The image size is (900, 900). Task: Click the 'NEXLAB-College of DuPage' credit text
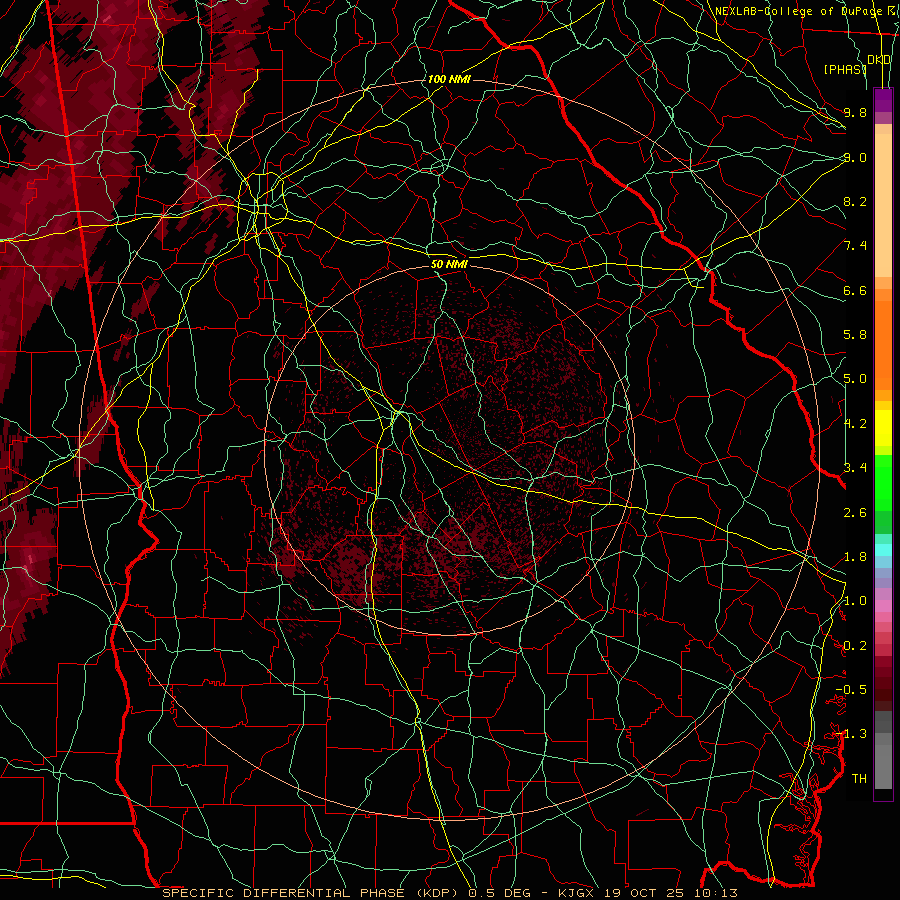[798, 11]
